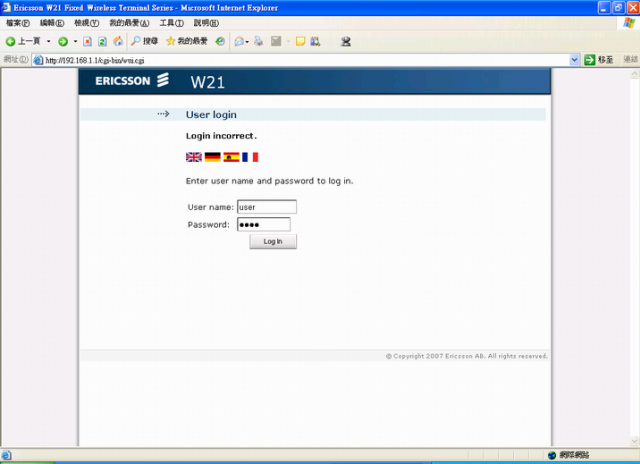Viewport: 640px width, 464px height.
Task: Open the Search magnifier toolbar button
Action: tap(144, 41)
